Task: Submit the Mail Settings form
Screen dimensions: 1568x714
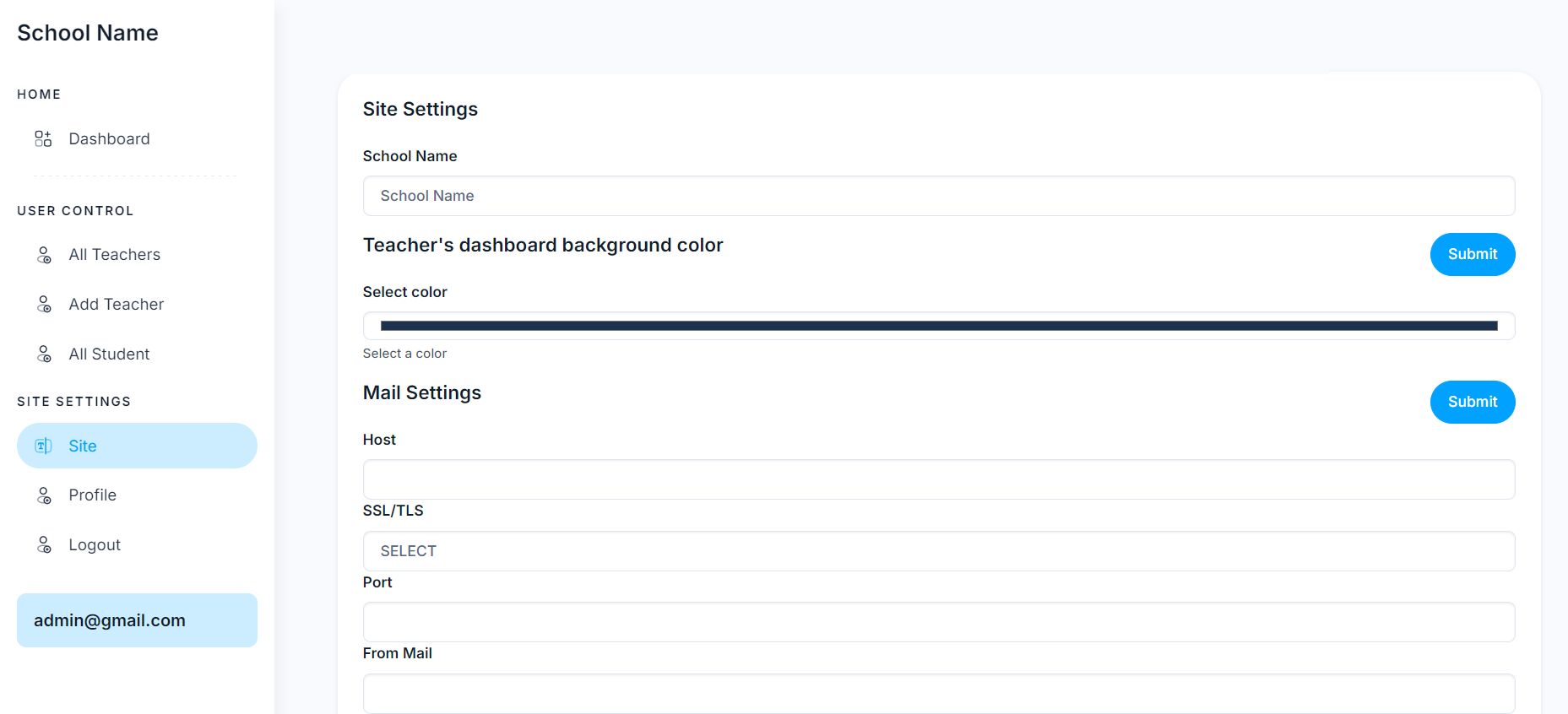Action: (x=1472, y=402)
